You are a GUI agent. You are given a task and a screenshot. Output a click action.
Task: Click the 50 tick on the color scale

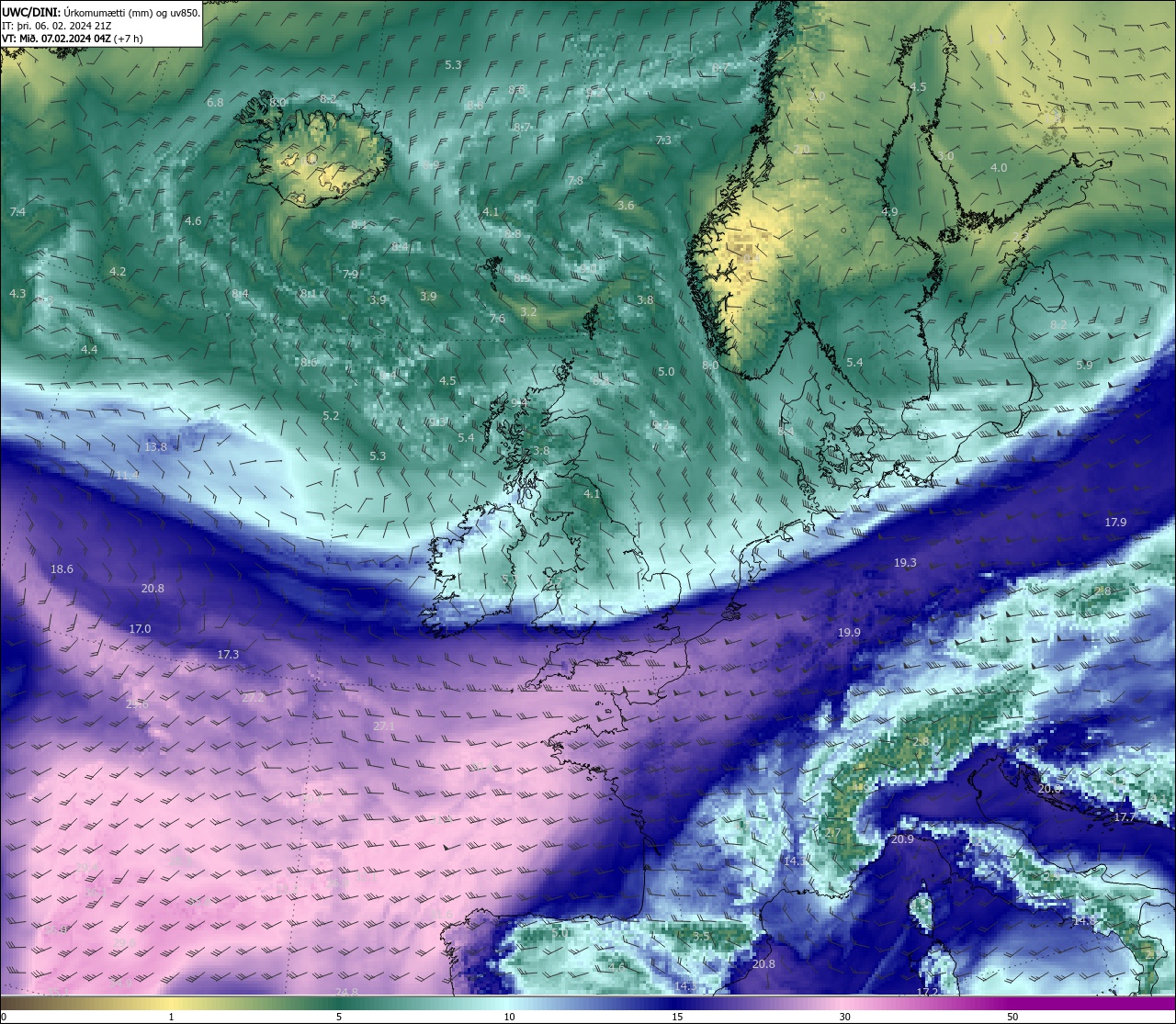click(x=1012, y=1017)
